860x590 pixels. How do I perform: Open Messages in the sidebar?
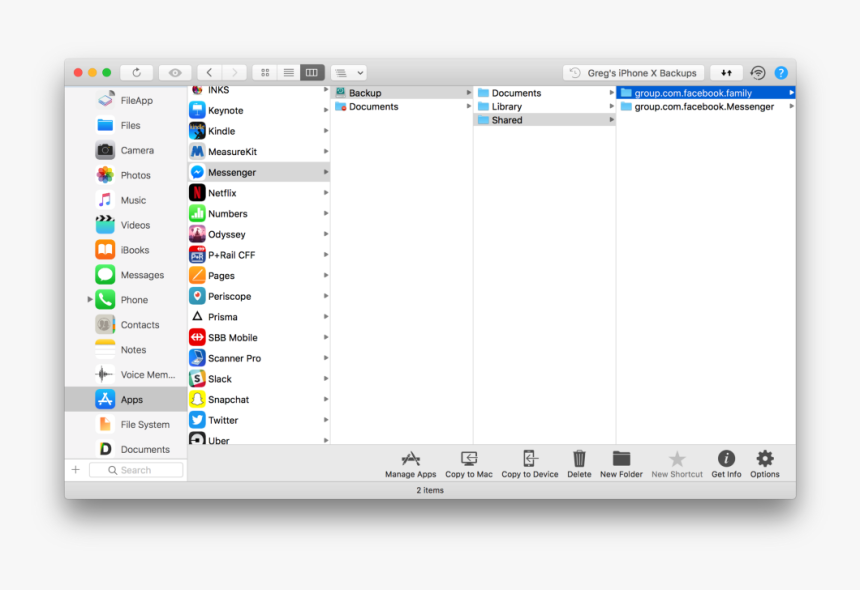tap(126, 275)
